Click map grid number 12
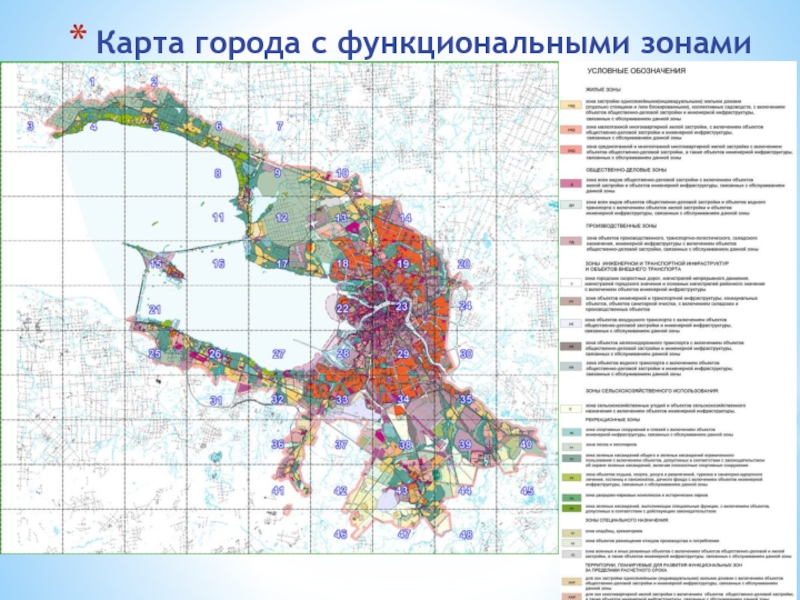This screenshot has height=600, width=800. click(x=282, y=218)
